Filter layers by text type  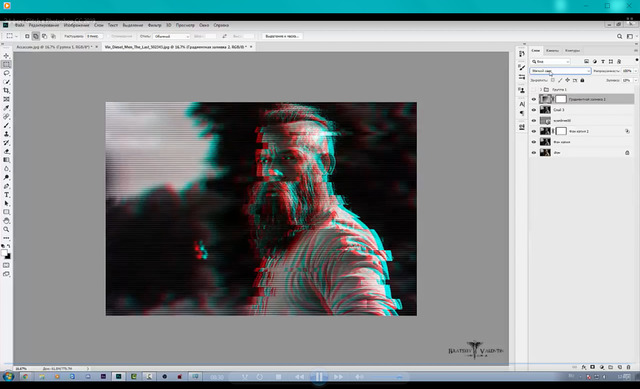[602, 61]
